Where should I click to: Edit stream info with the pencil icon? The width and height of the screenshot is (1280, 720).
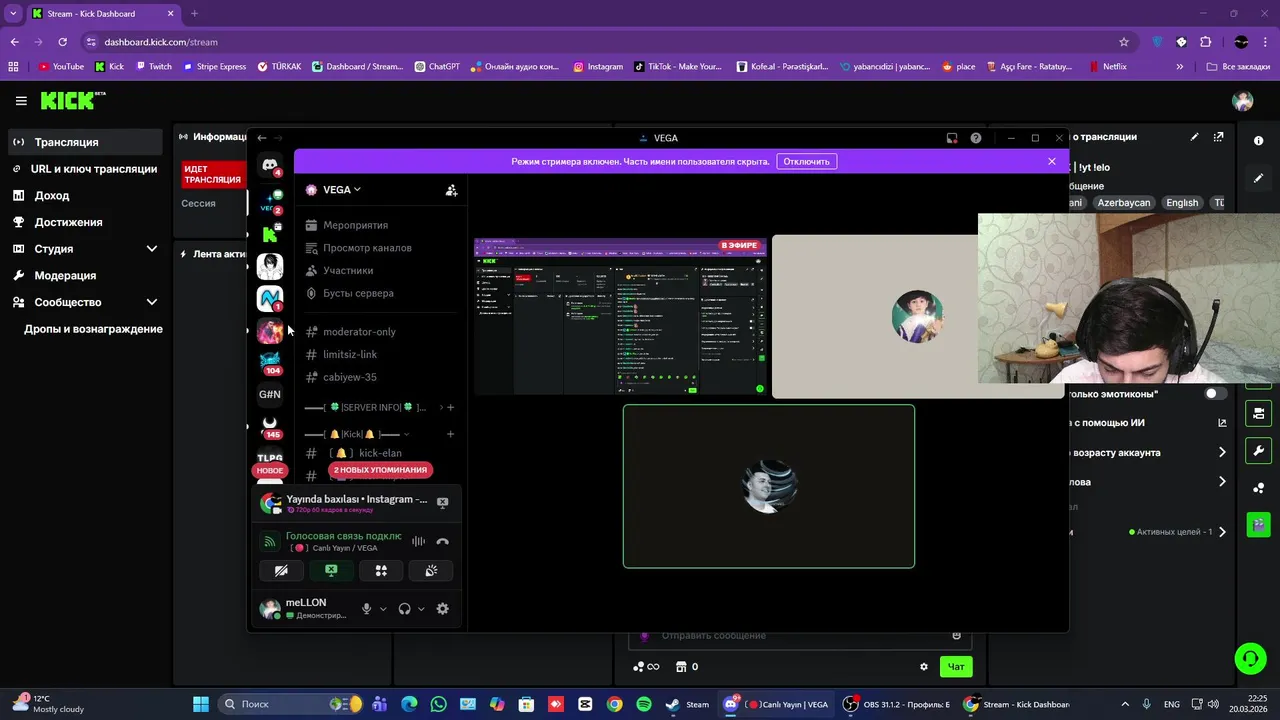1194,137
